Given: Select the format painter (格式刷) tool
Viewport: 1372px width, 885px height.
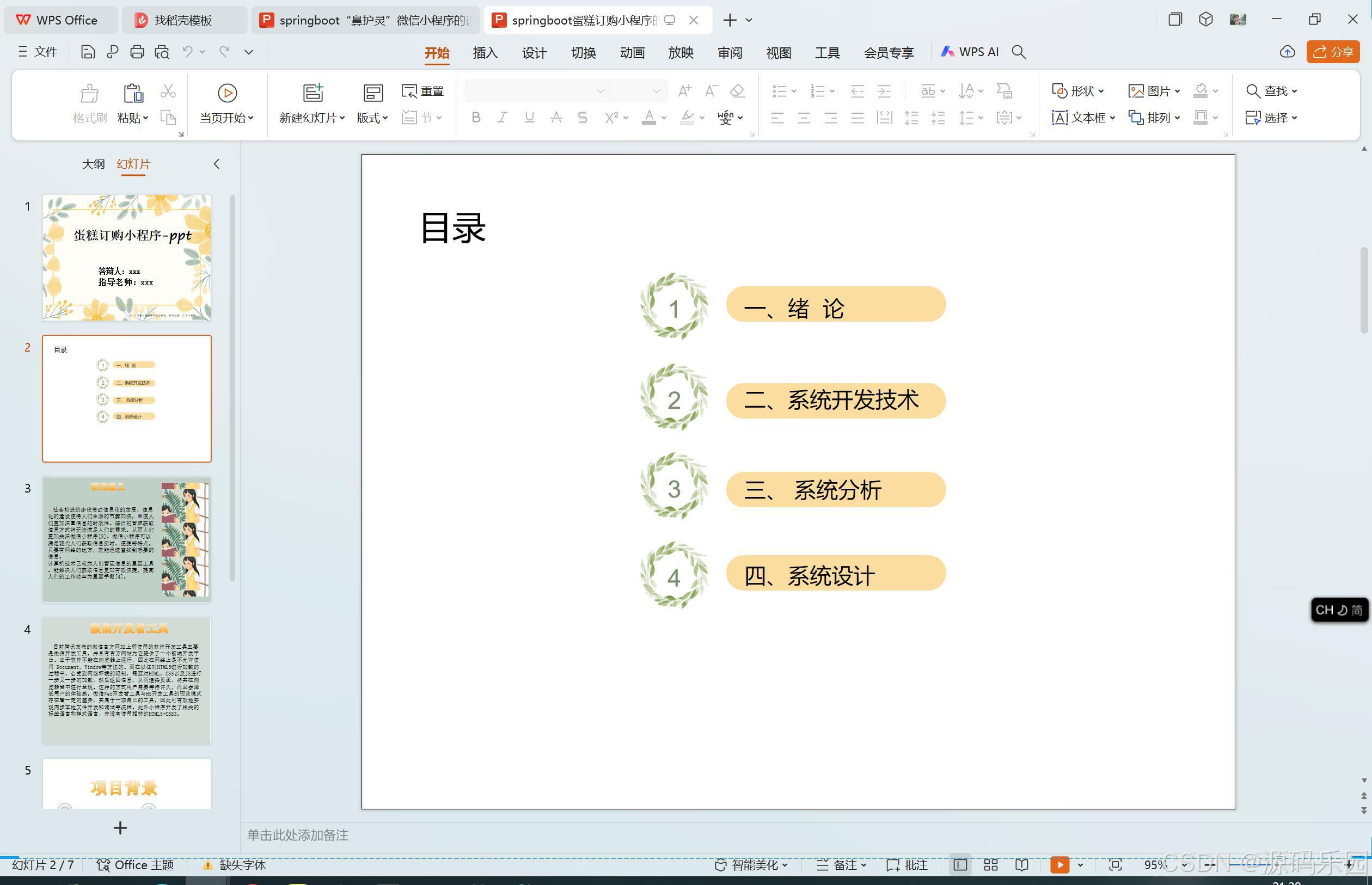Looking at the screenshot, I should [x=89, y=103].
